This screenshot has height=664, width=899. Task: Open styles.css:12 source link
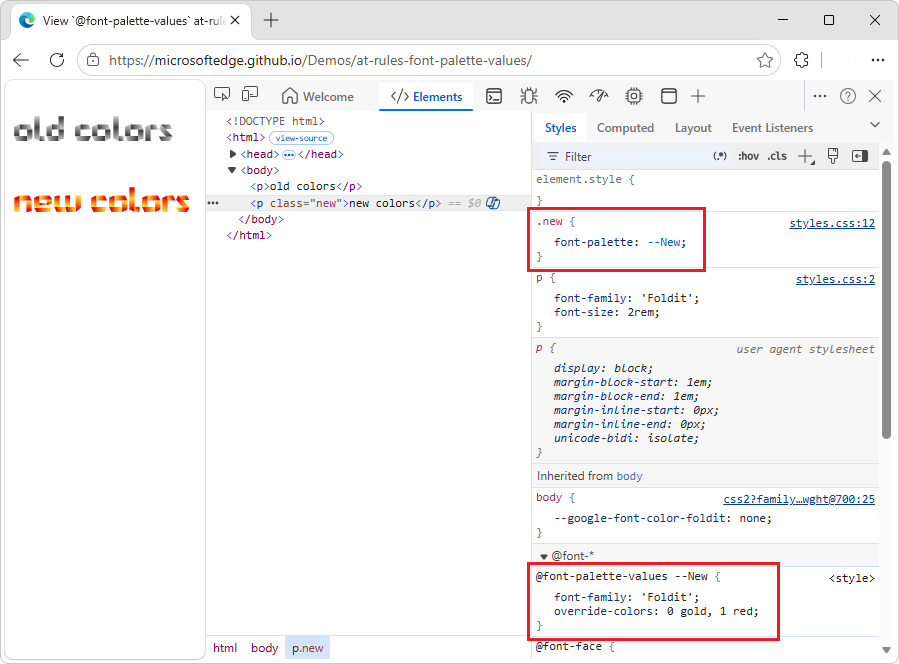pyautogui.click(x=832, y=223)
